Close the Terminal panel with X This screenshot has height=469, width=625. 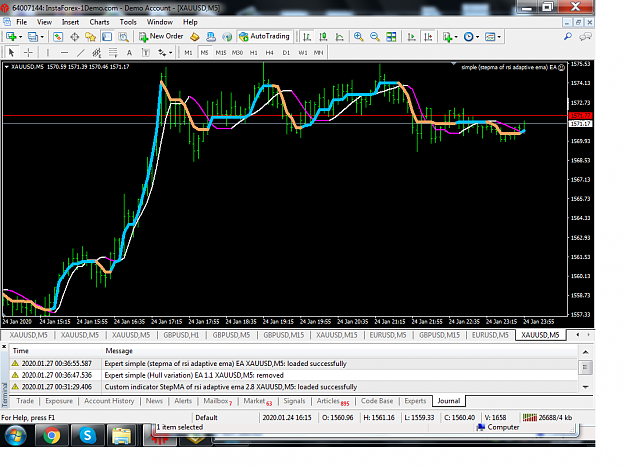click(4, 347)
